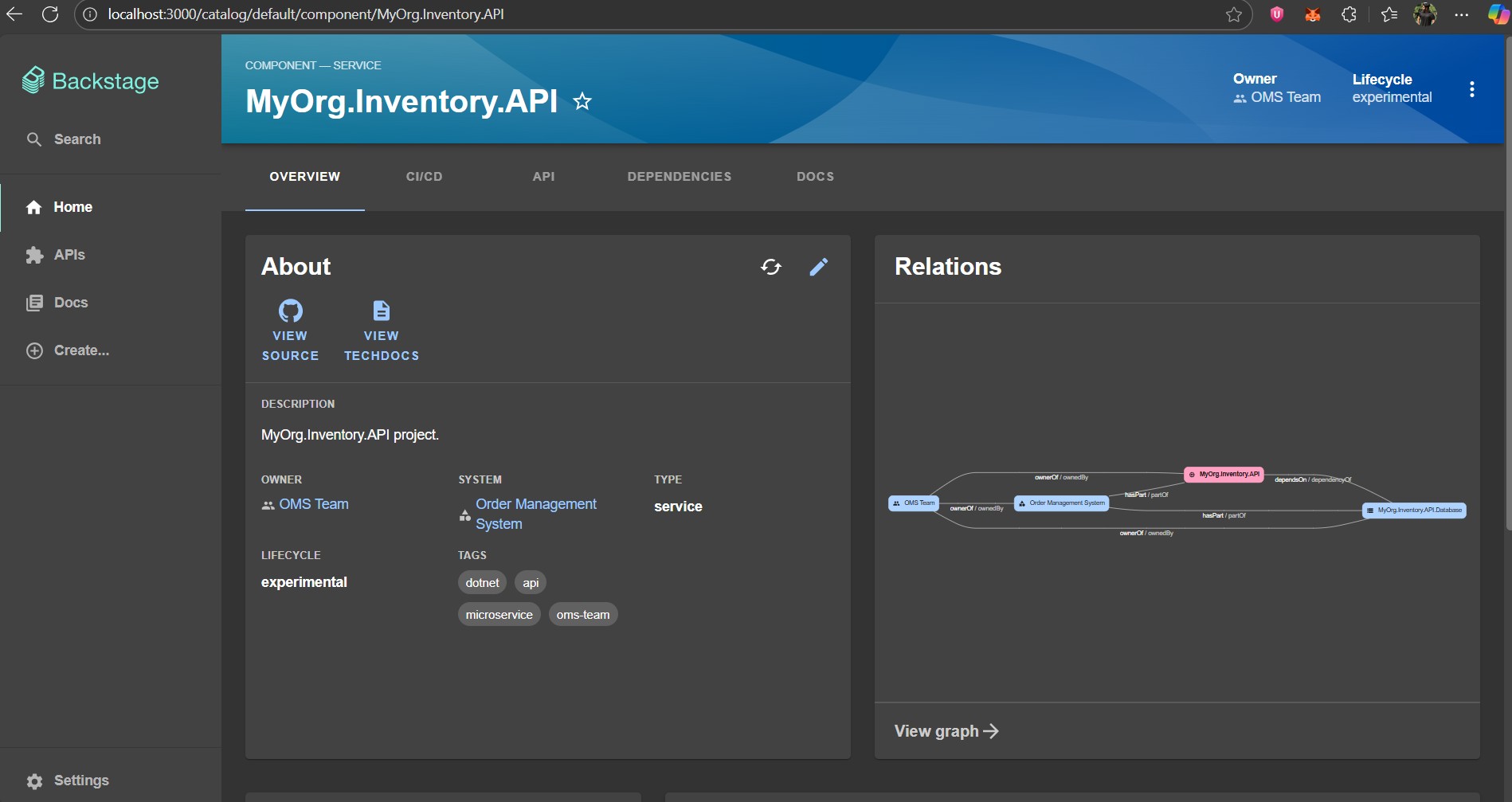This screenshot has width=1512, height=802.
Task: Open the Copilot sidebar icon
Action: (1498, 14)
